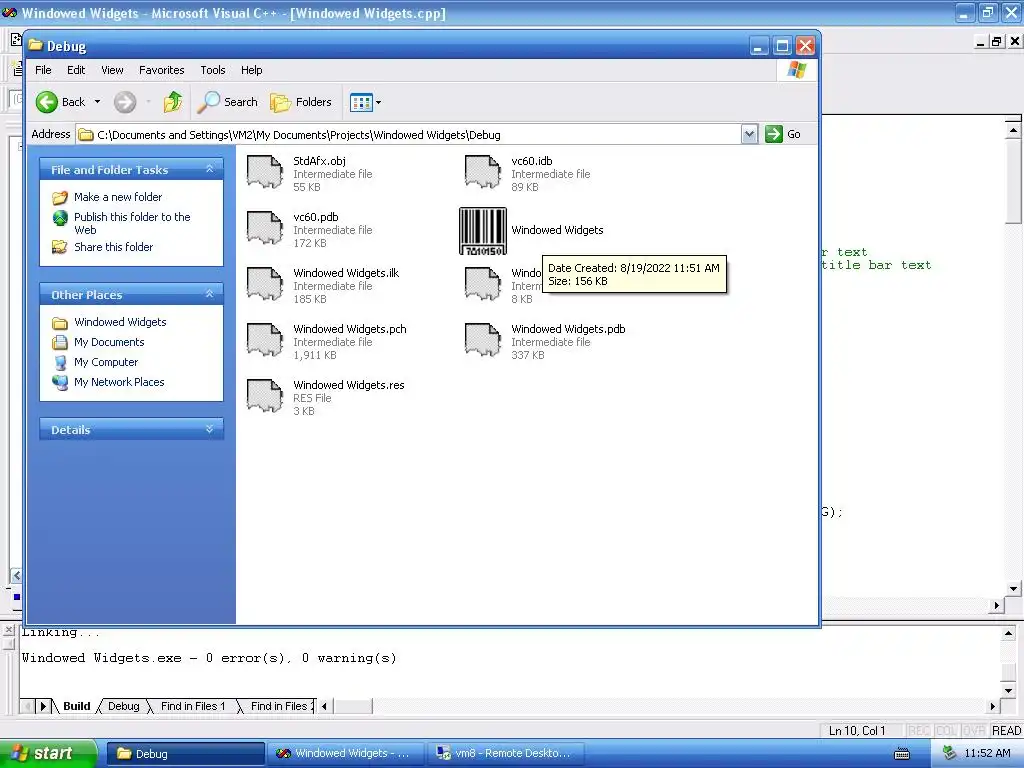Click output pane horizontal scroll right arrow

click(993, 706)
